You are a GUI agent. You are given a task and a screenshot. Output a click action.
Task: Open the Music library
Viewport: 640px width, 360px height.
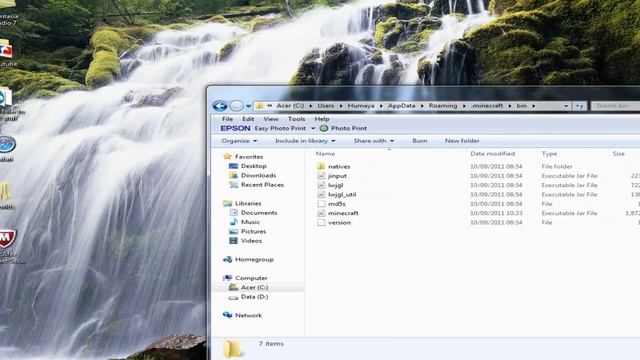point(250,222)
